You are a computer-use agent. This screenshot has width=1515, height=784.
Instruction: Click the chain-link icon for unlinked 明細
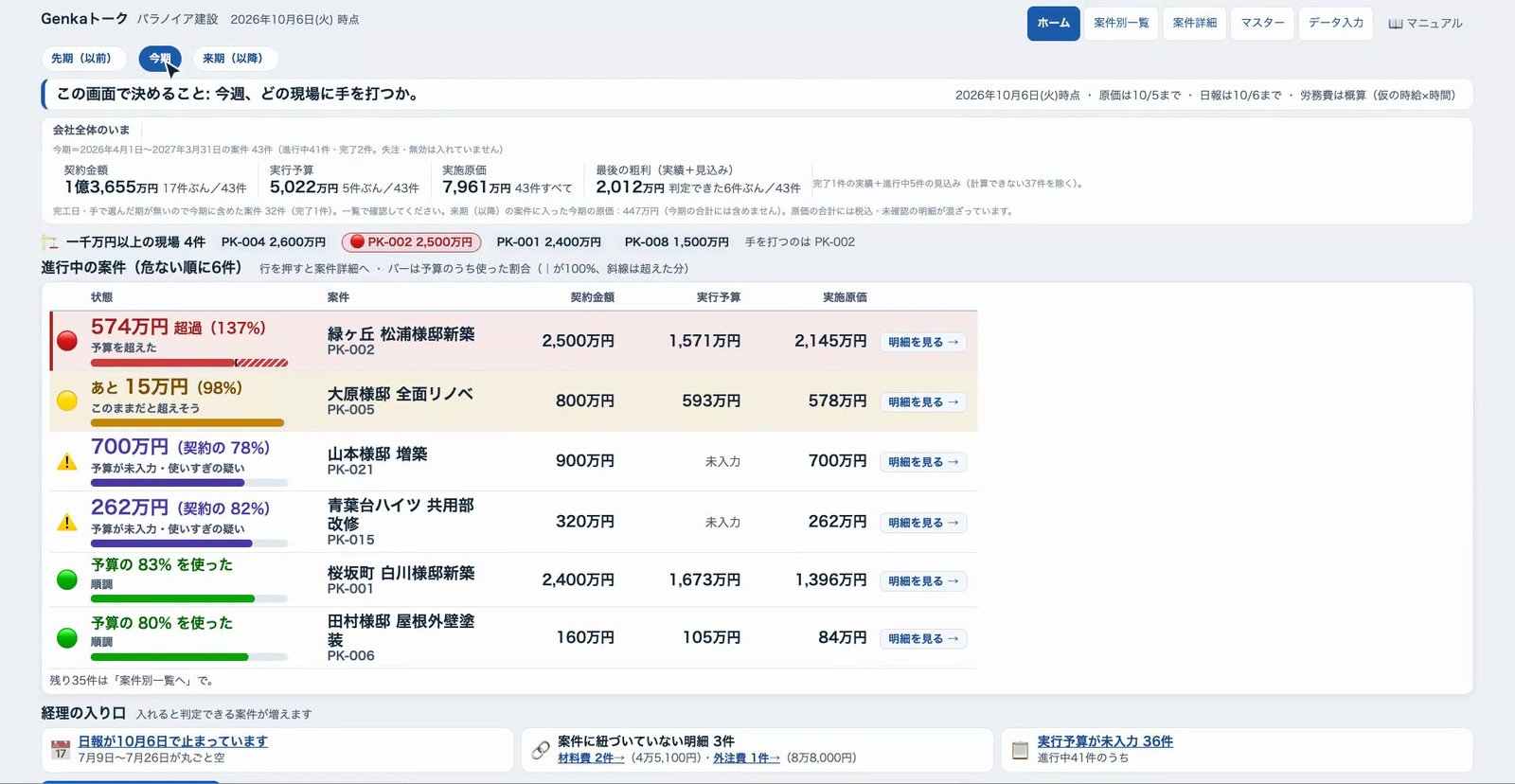pos(541,750)
